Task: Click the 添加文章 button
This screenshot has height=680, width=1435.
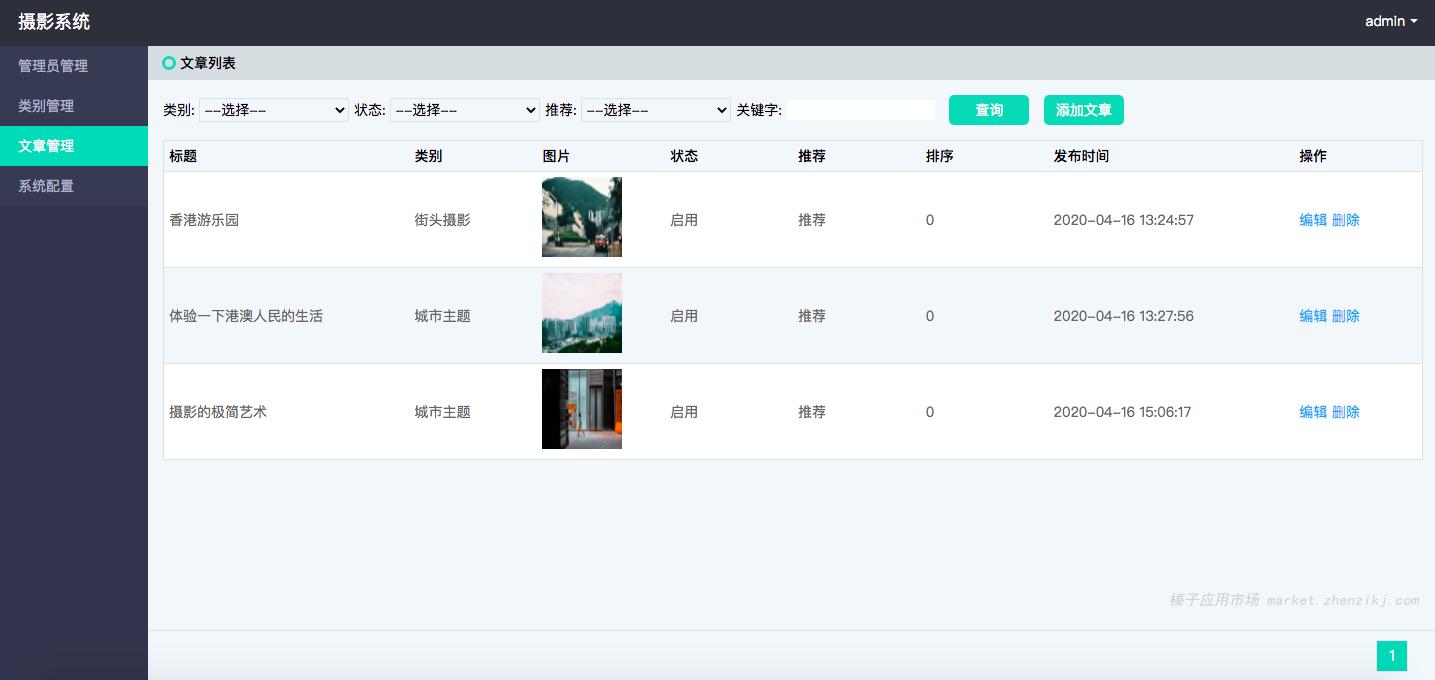Action: 1083,110
